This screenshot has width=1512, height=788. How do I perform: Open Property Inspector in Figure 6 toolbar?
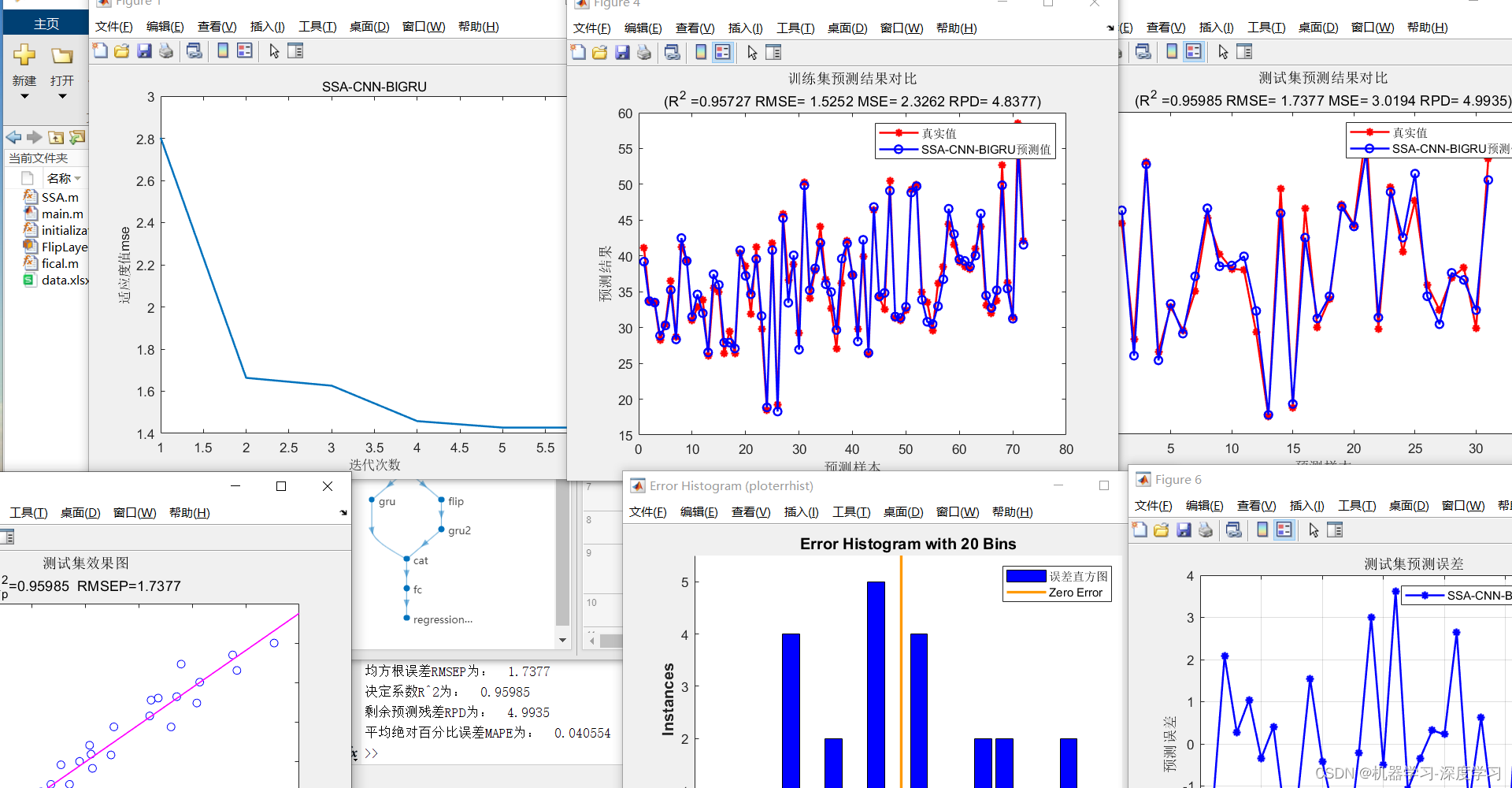[1335, 530]
